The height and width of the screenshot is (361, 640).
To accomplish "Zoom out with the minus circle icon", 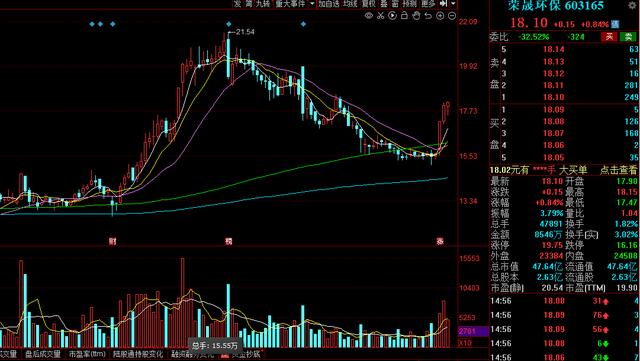I will pyautogui.click(x=452, y=16).
